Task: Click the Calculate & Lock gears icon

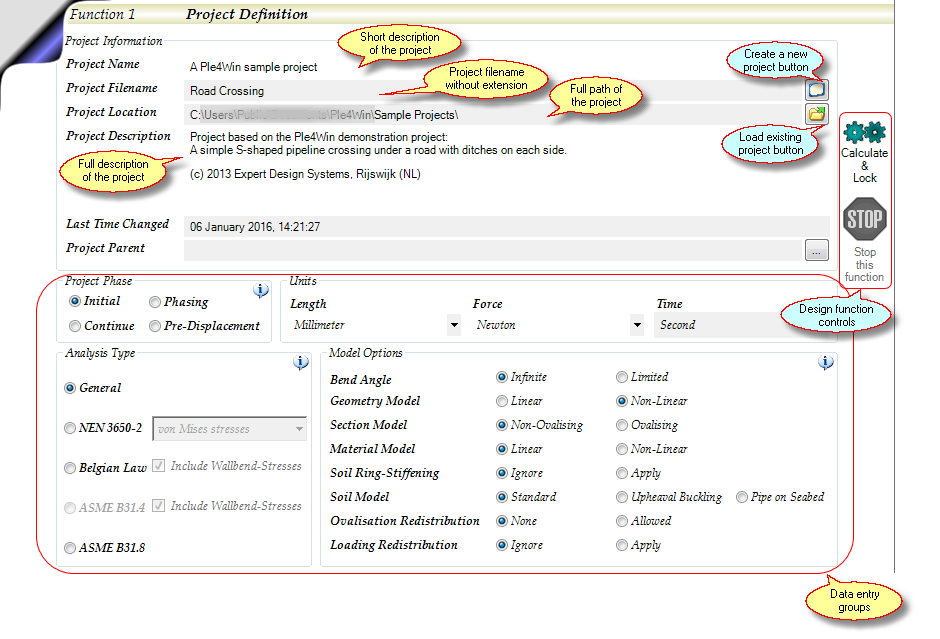Action: pos(864,132)
